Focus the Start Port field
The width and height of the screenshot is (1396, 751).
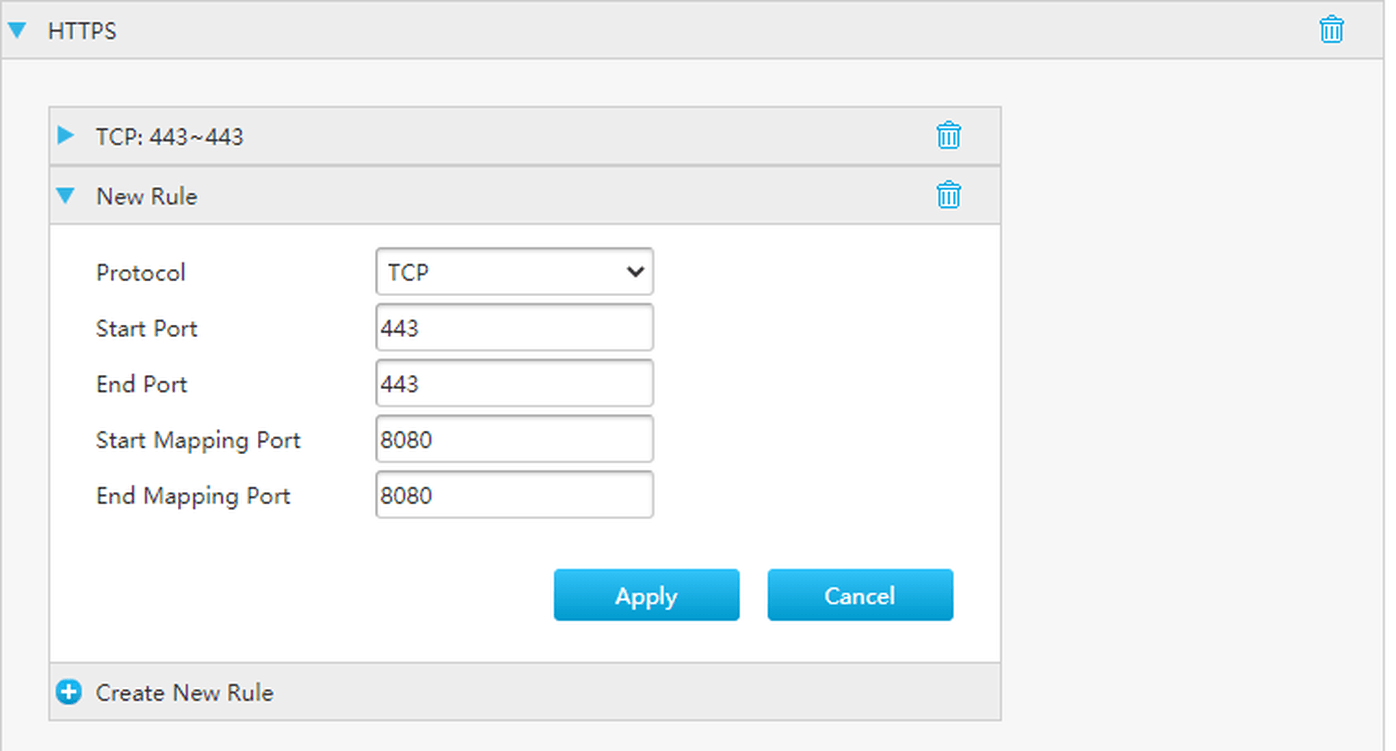[x=514, y=328]
